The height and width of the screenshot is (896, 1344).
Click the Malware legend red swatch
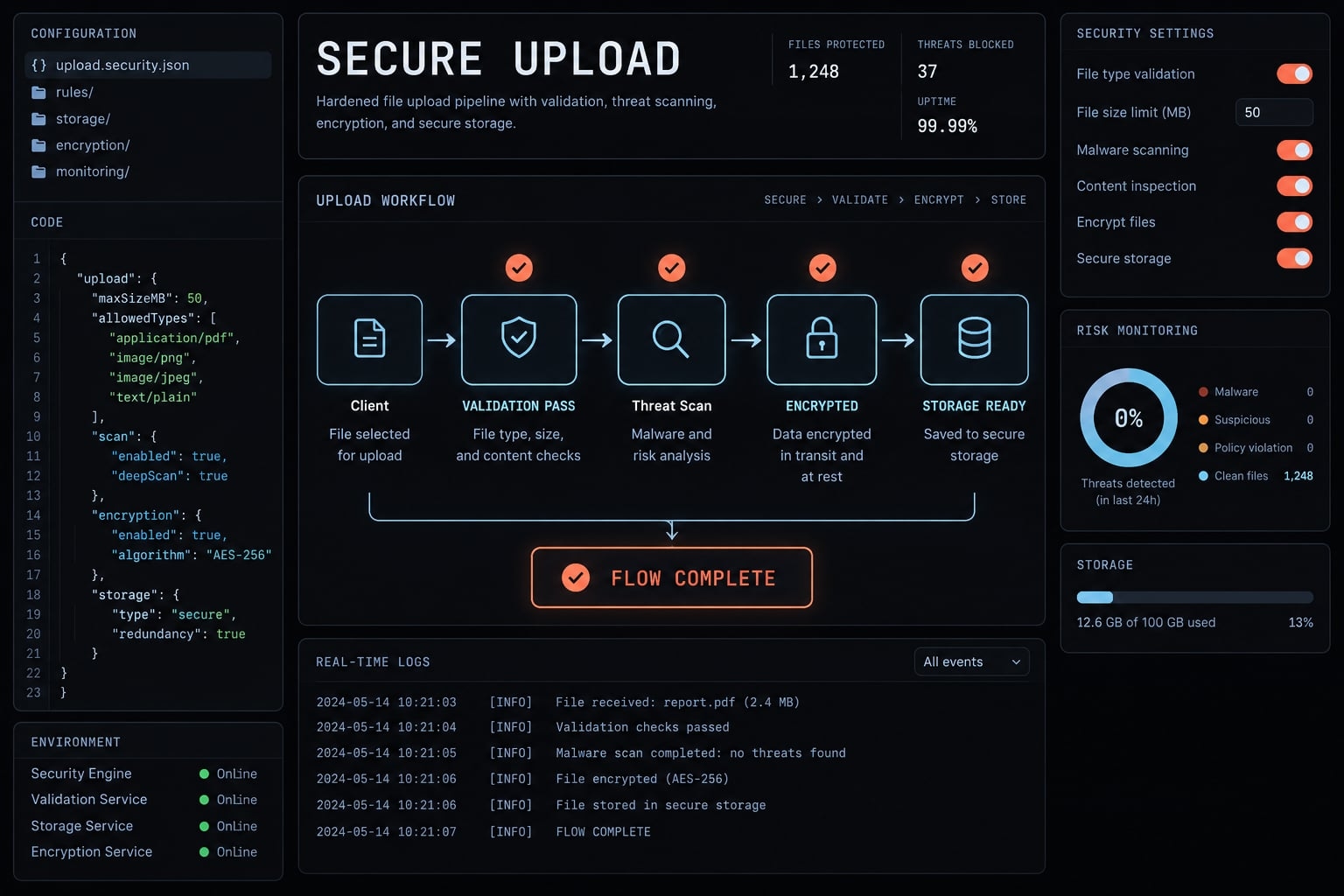(x=1203, y=392)
